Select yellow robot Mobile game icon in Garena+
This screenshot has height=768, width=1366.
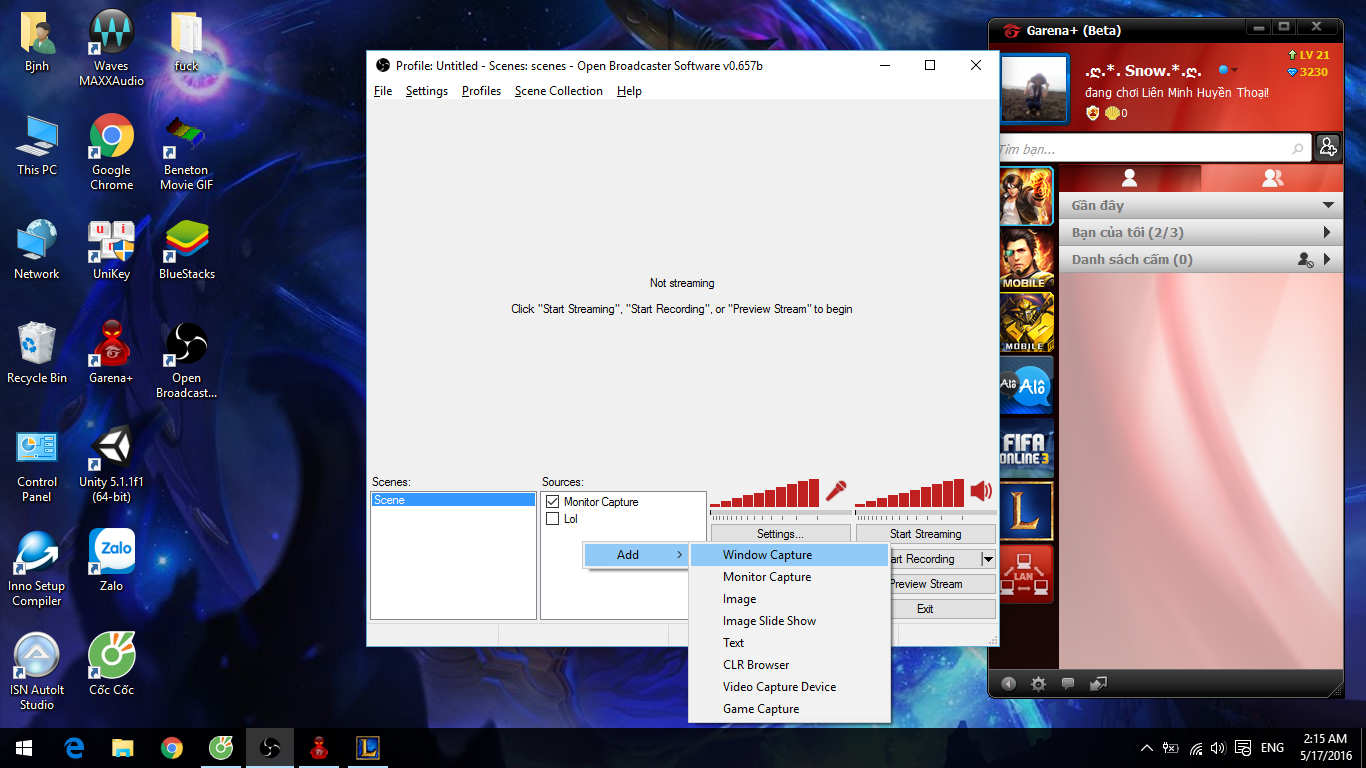click(1027, 322)
